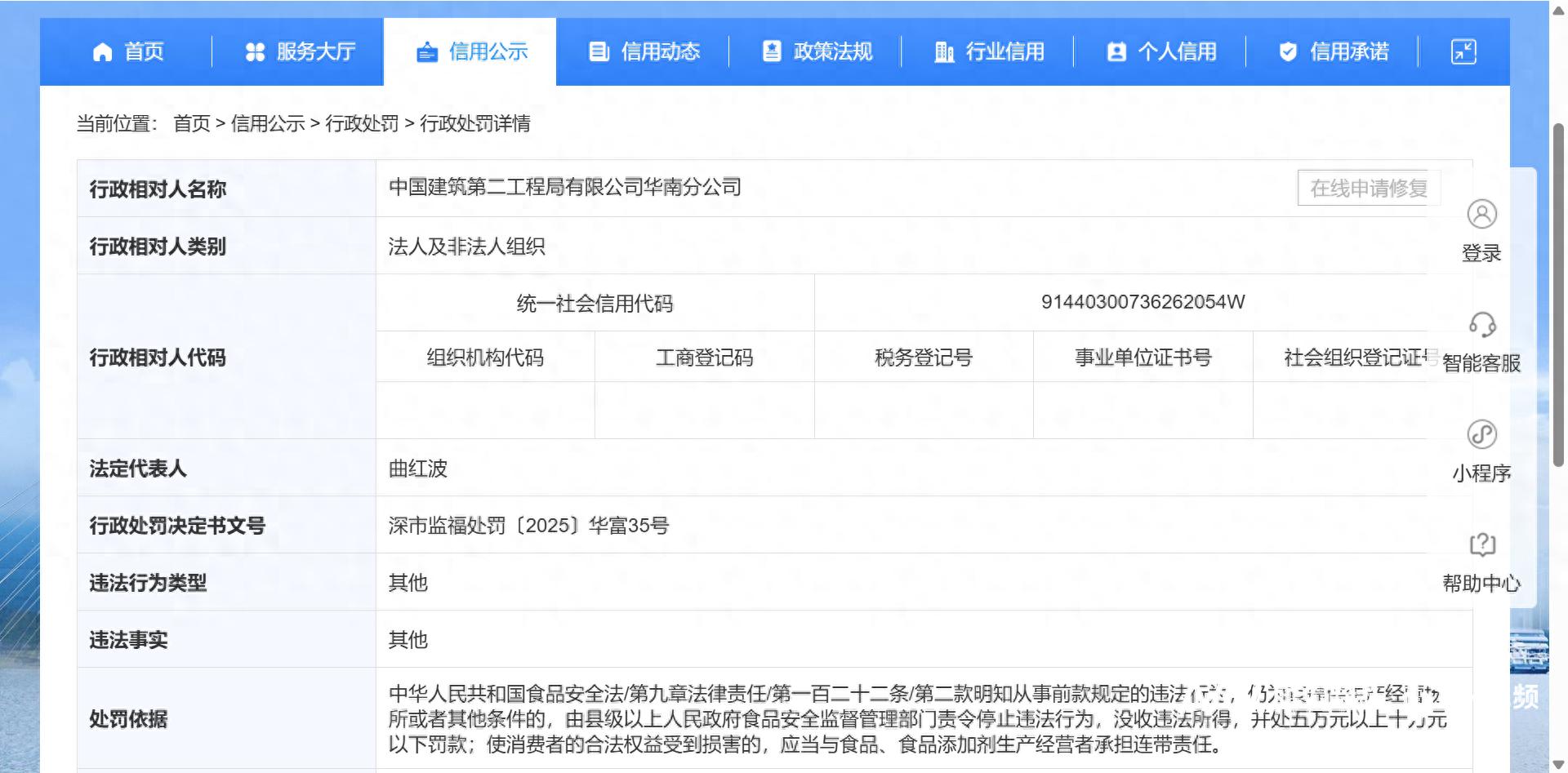
Task: Click the legal representative name 曲红波
Action: tap(418, 469)
